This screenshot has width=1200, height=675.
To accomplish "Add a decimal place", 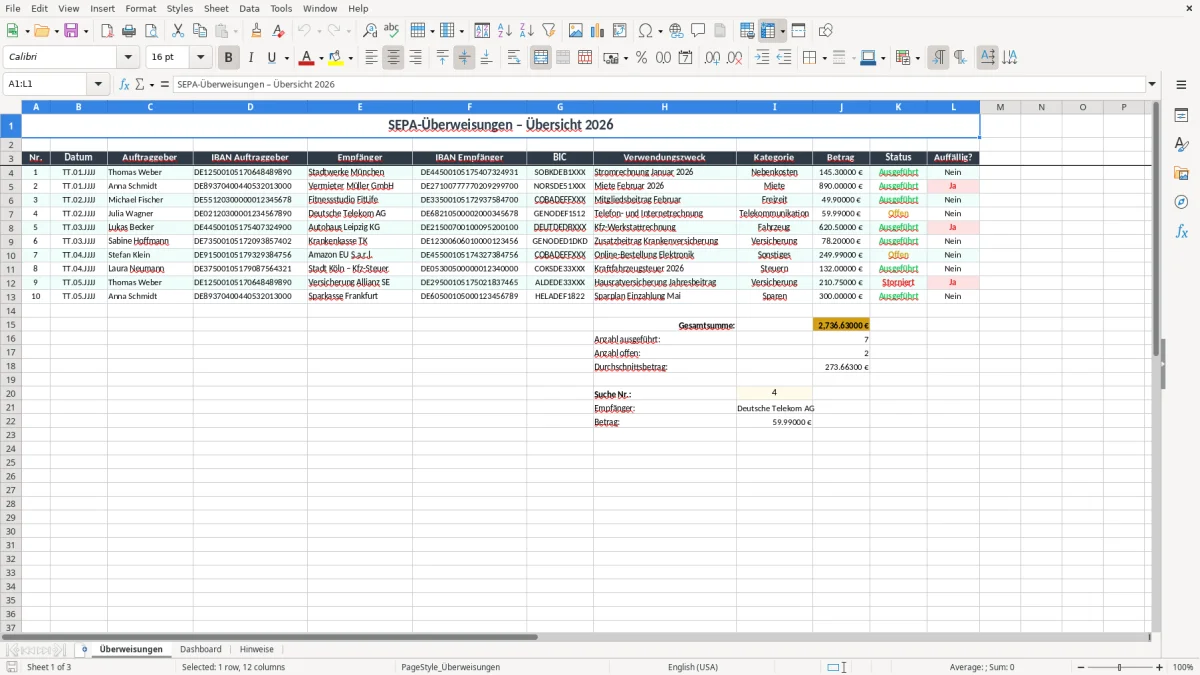I will pyautogui.click(x=712, y=58).
